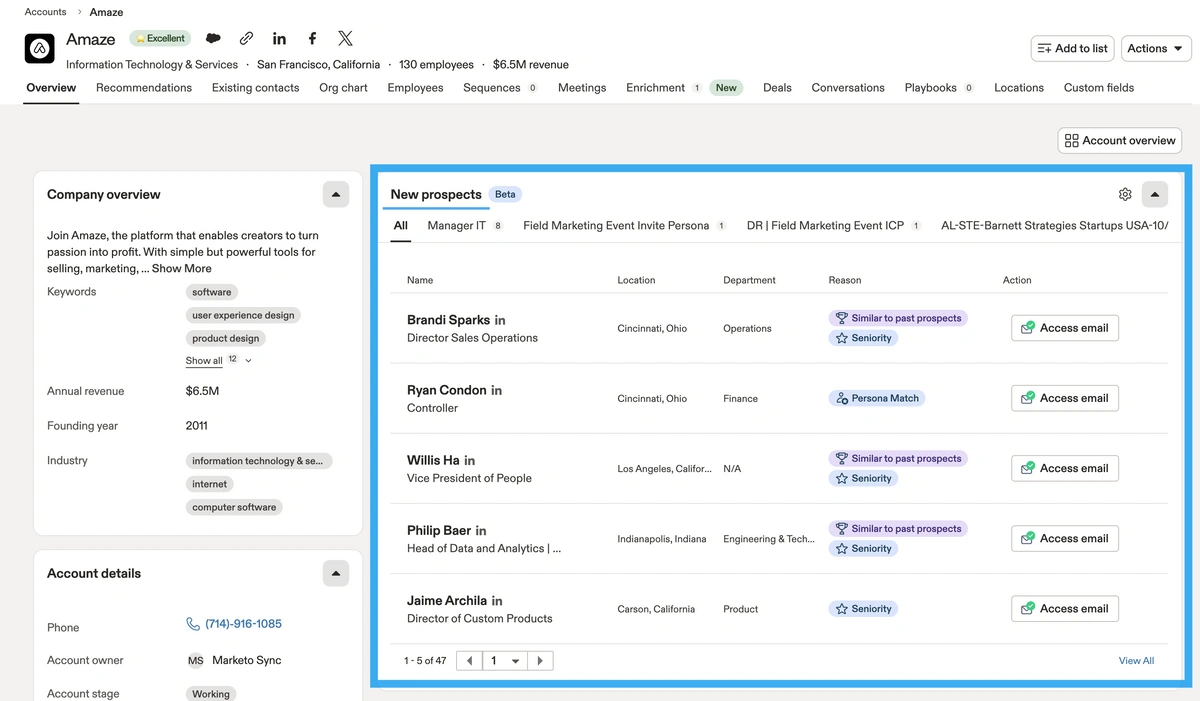The image size is (1200, 701).
Task: Open the Sequences tab
Action: tap(500, 88)
